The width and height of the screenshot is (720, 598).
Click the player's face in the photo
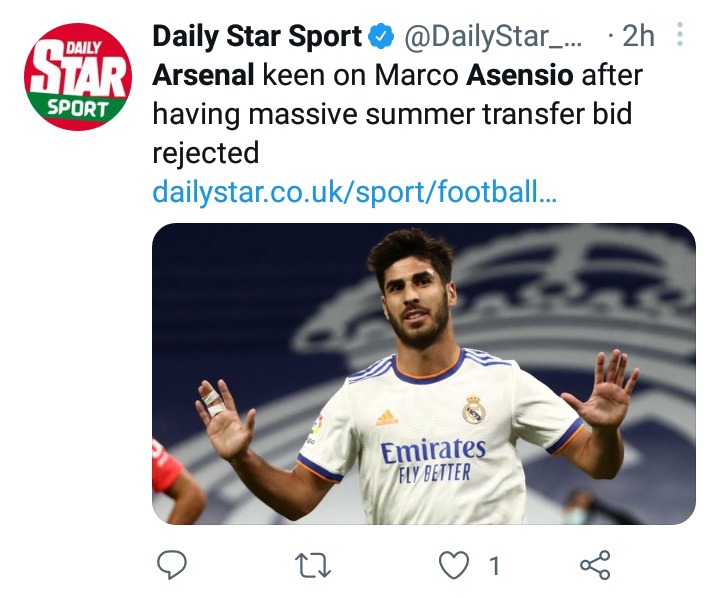click(417, 301)
